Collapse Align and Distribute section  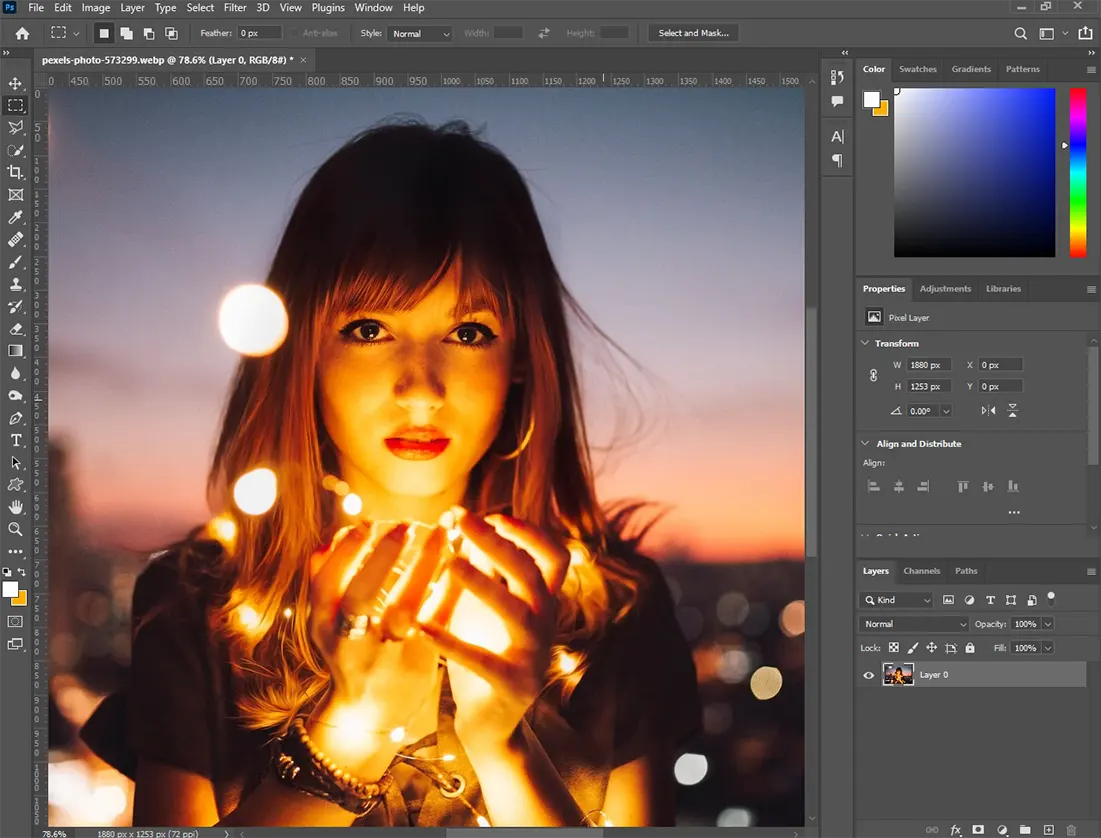pyautogui.click(x=865, y=443)
